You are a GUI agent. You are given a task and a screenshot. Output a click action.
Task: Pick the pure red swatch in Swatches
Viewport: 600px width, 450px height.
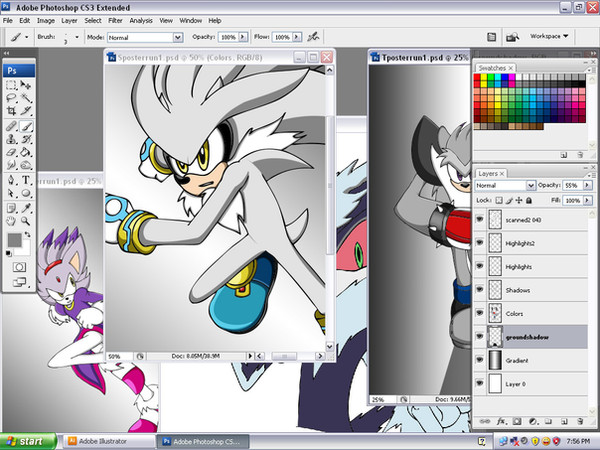point(477,77)
